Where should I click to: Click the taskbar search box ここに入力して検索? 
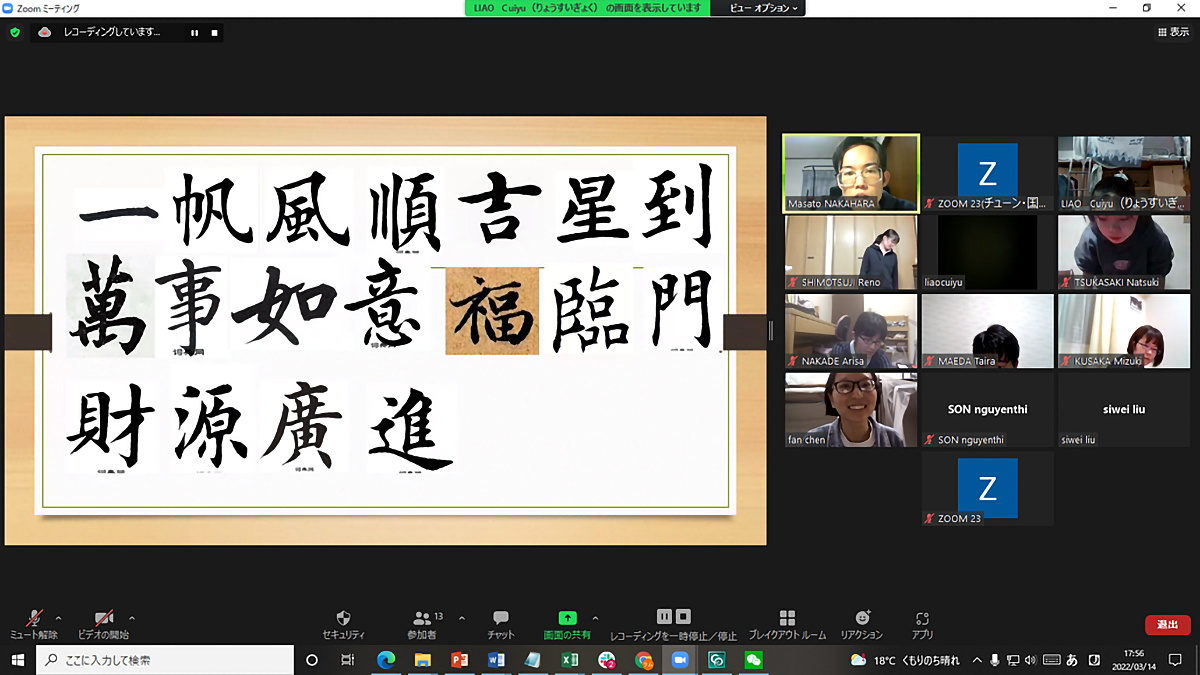point(165,660)
